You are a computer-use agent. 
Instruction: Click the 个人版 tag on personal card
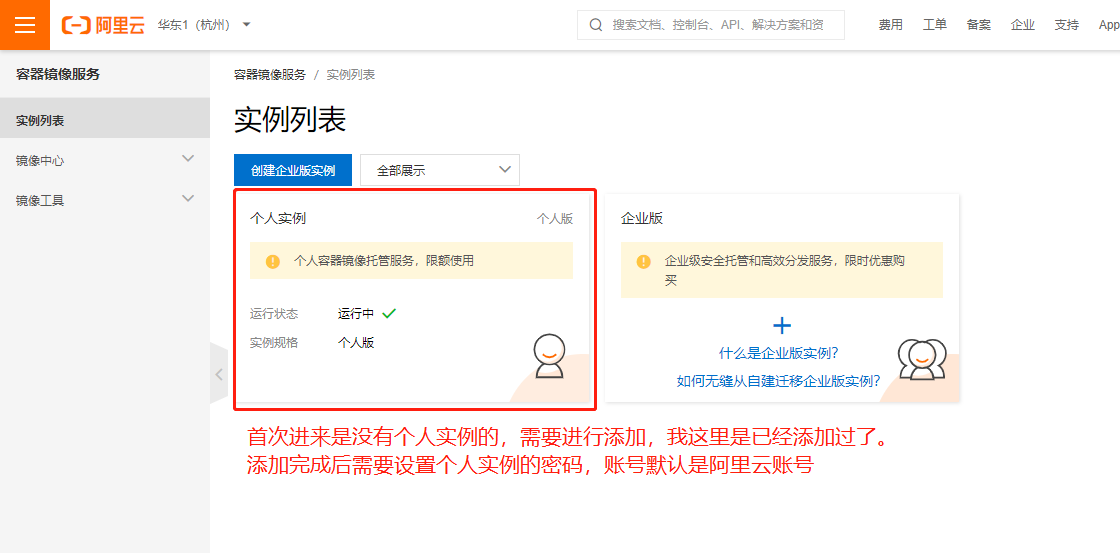pos(555,219)
